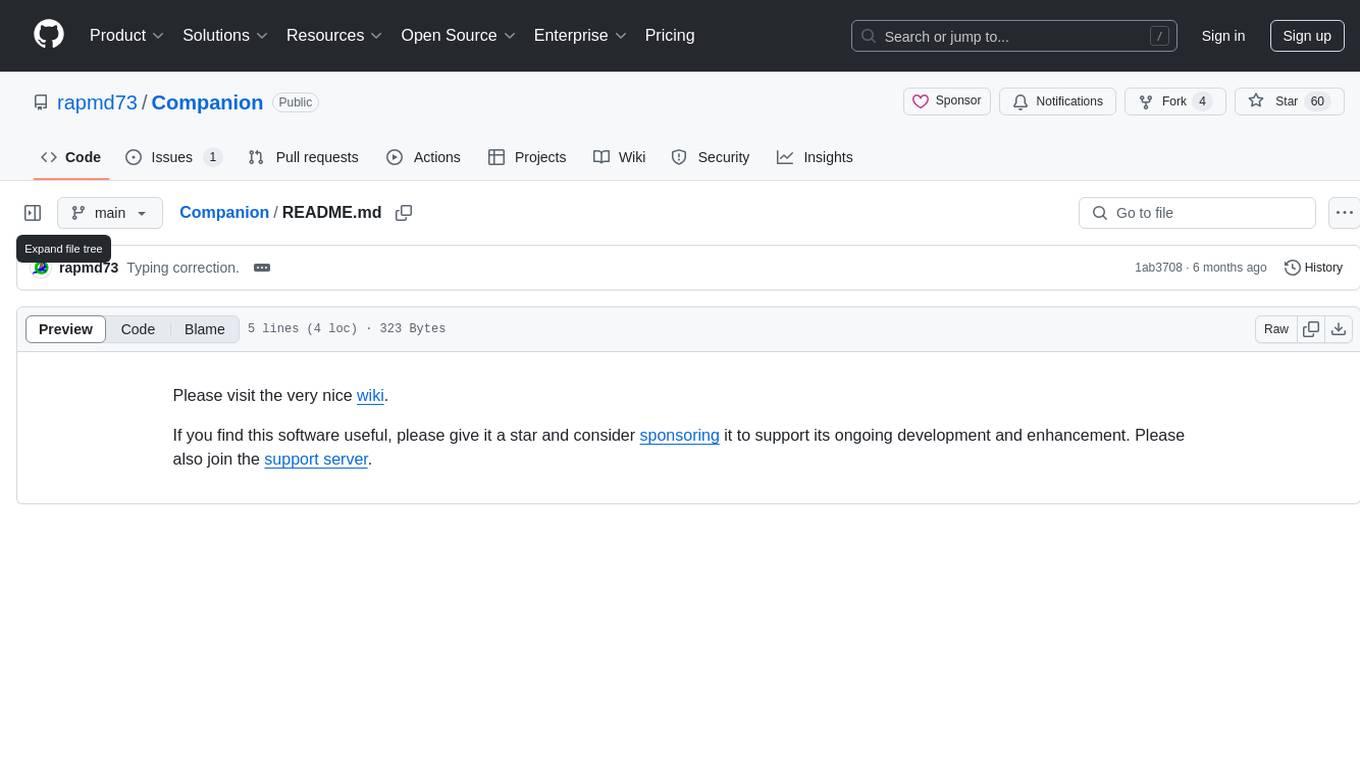Screen dimensions: 1360x764
Task: Click the Companion breadcrumb link
Action: [224, 212]
